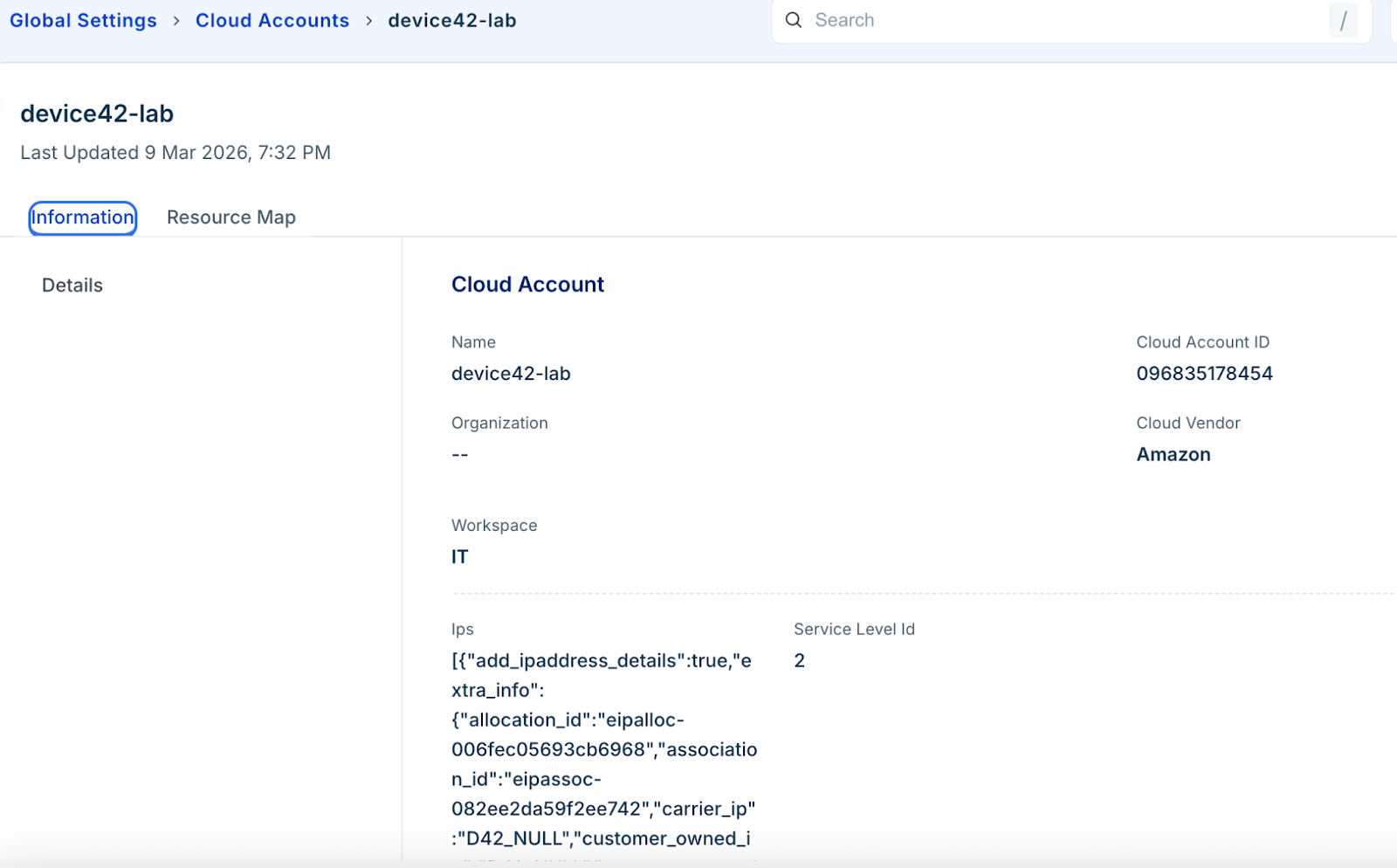The height and width of the screenshot is (868, 1397).
Task: Click the slash shortcut key badge
Action: (1343, 20)
